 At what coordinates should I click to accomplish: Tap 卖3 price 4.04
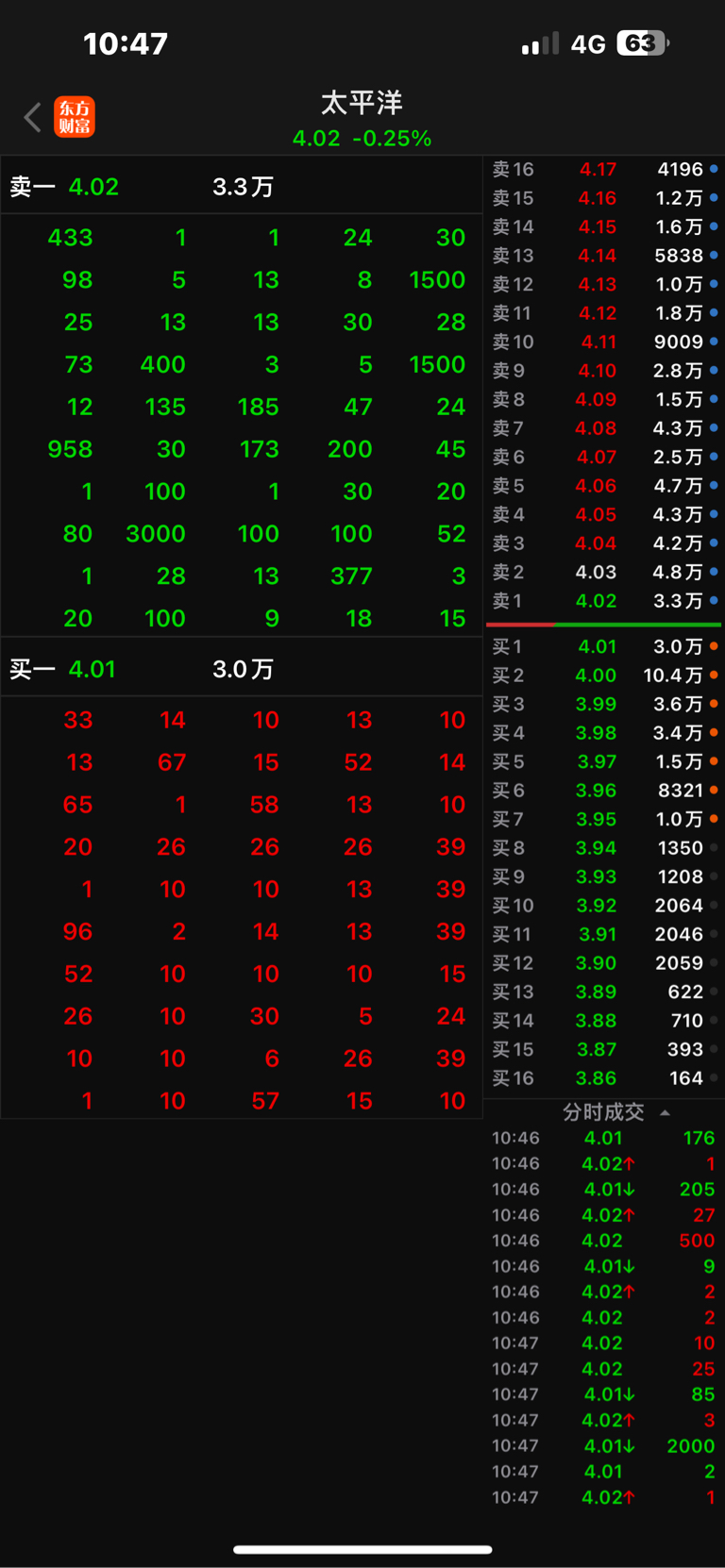coord(596,543)
